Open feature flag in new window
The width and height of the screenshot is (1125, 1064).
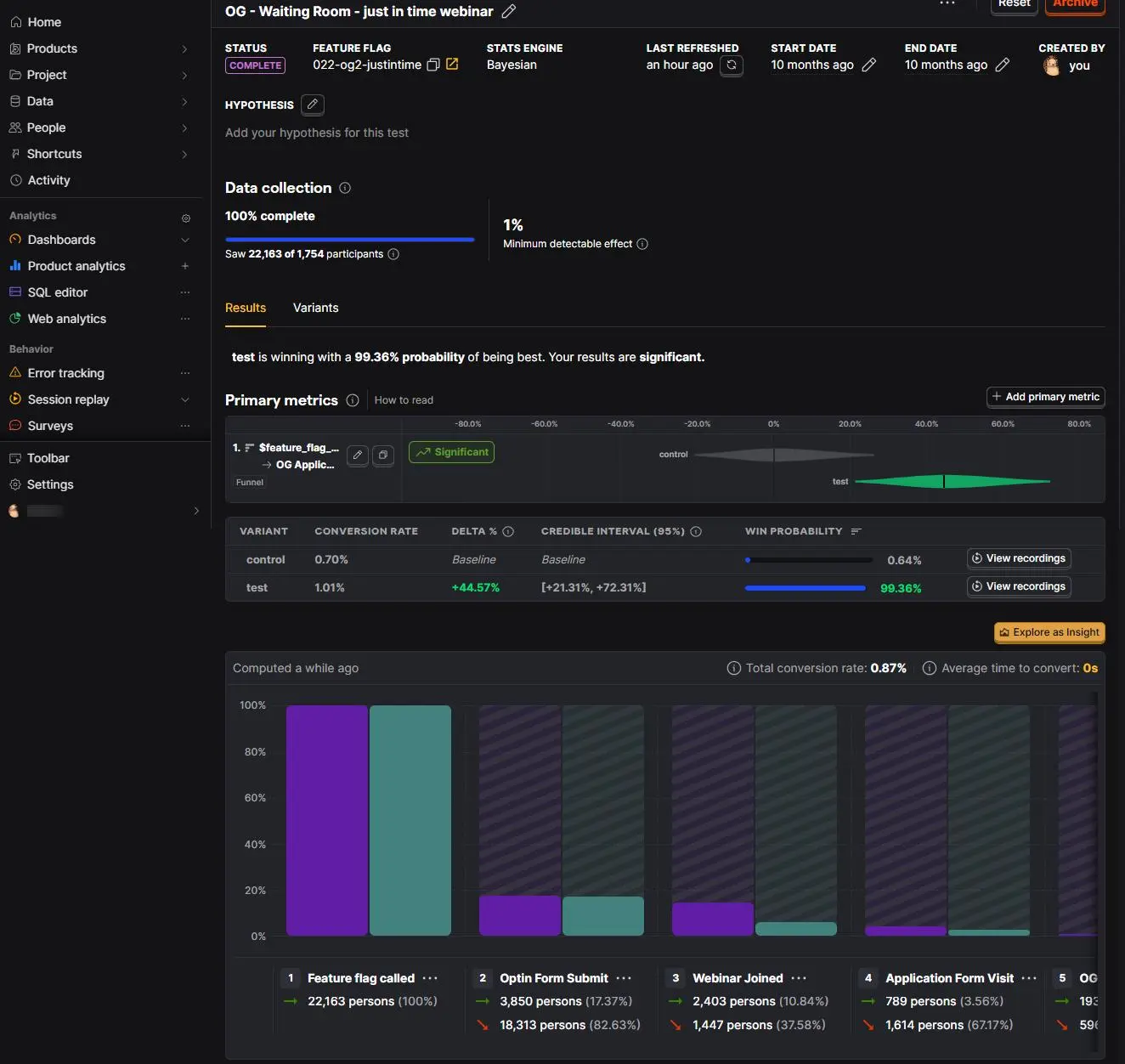[452, 65]
